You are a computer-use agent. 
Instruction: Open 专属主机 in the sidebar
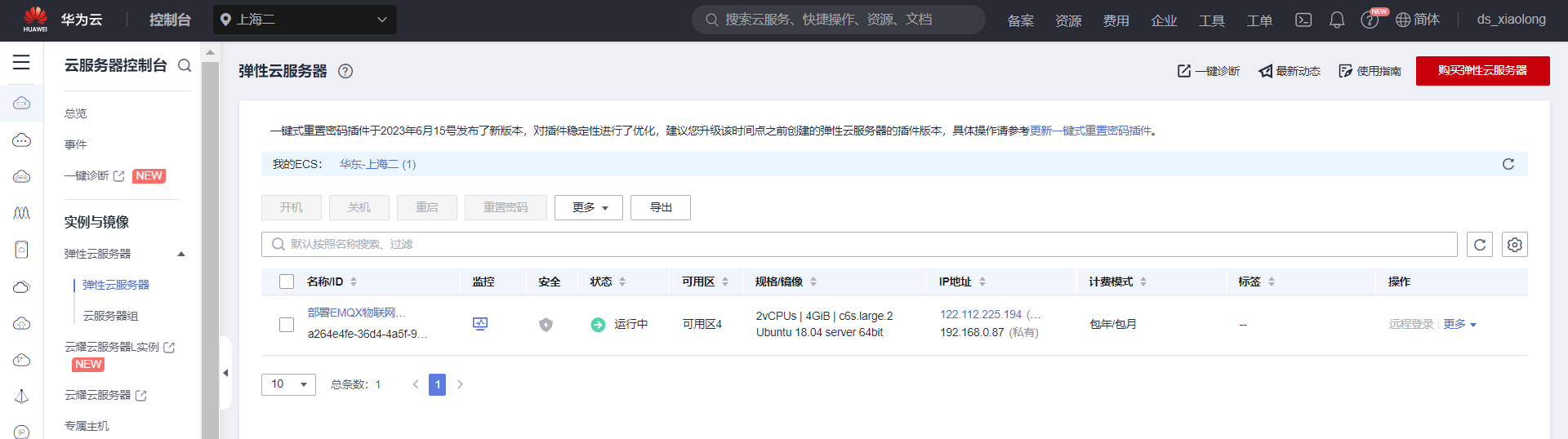click(x=87, y=426)
